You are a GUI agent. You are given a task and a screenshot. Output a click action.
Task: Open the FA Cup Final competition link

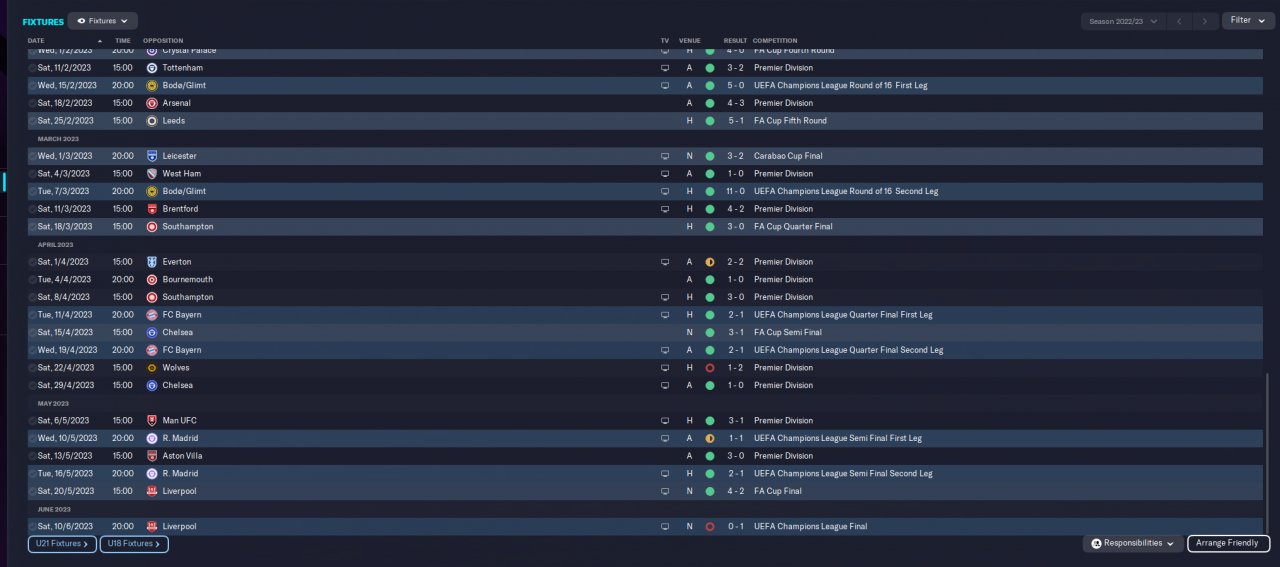click(777, 492)
